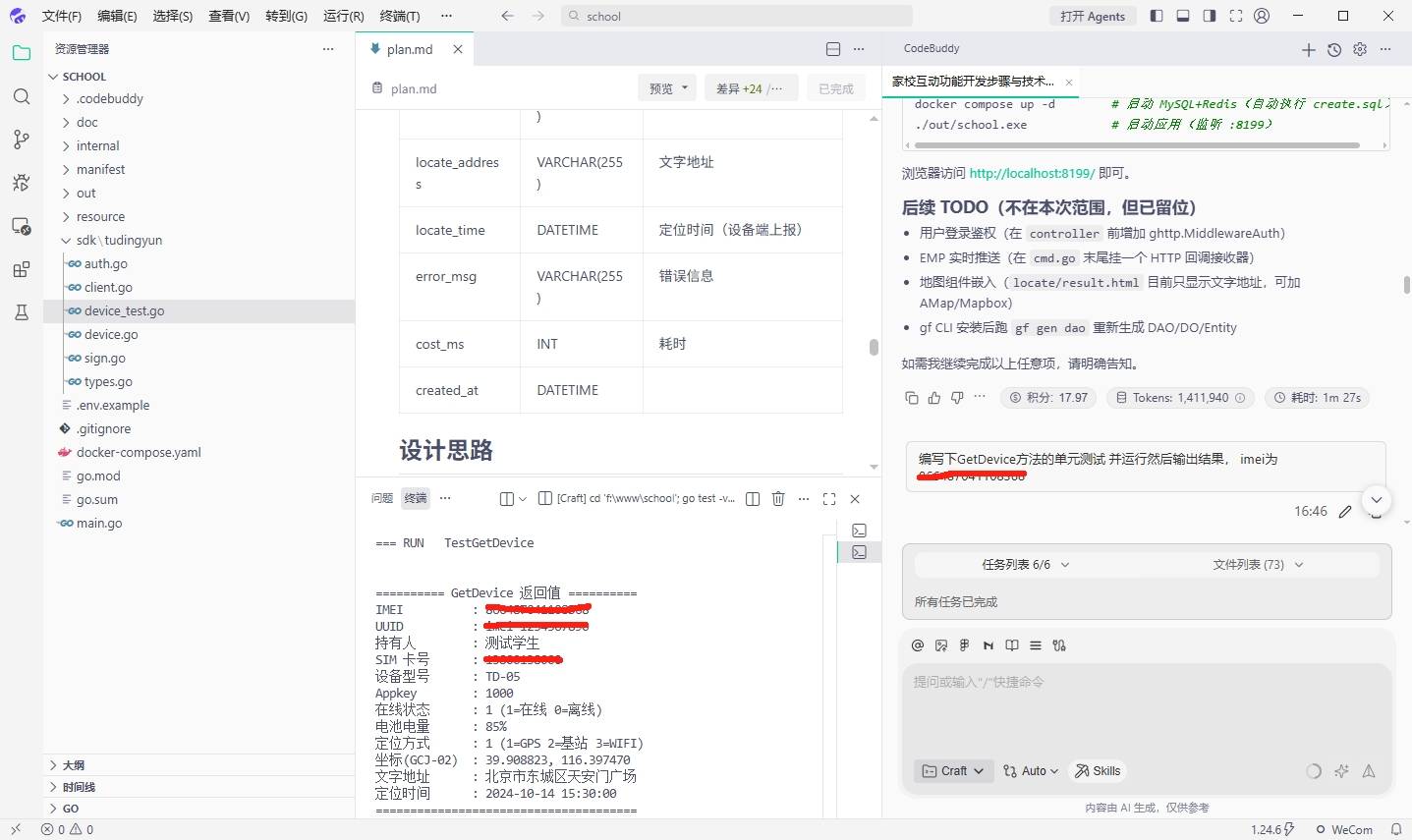
Task: Expand the 任务列表 6/6 task list
Action: [1025, 565]
